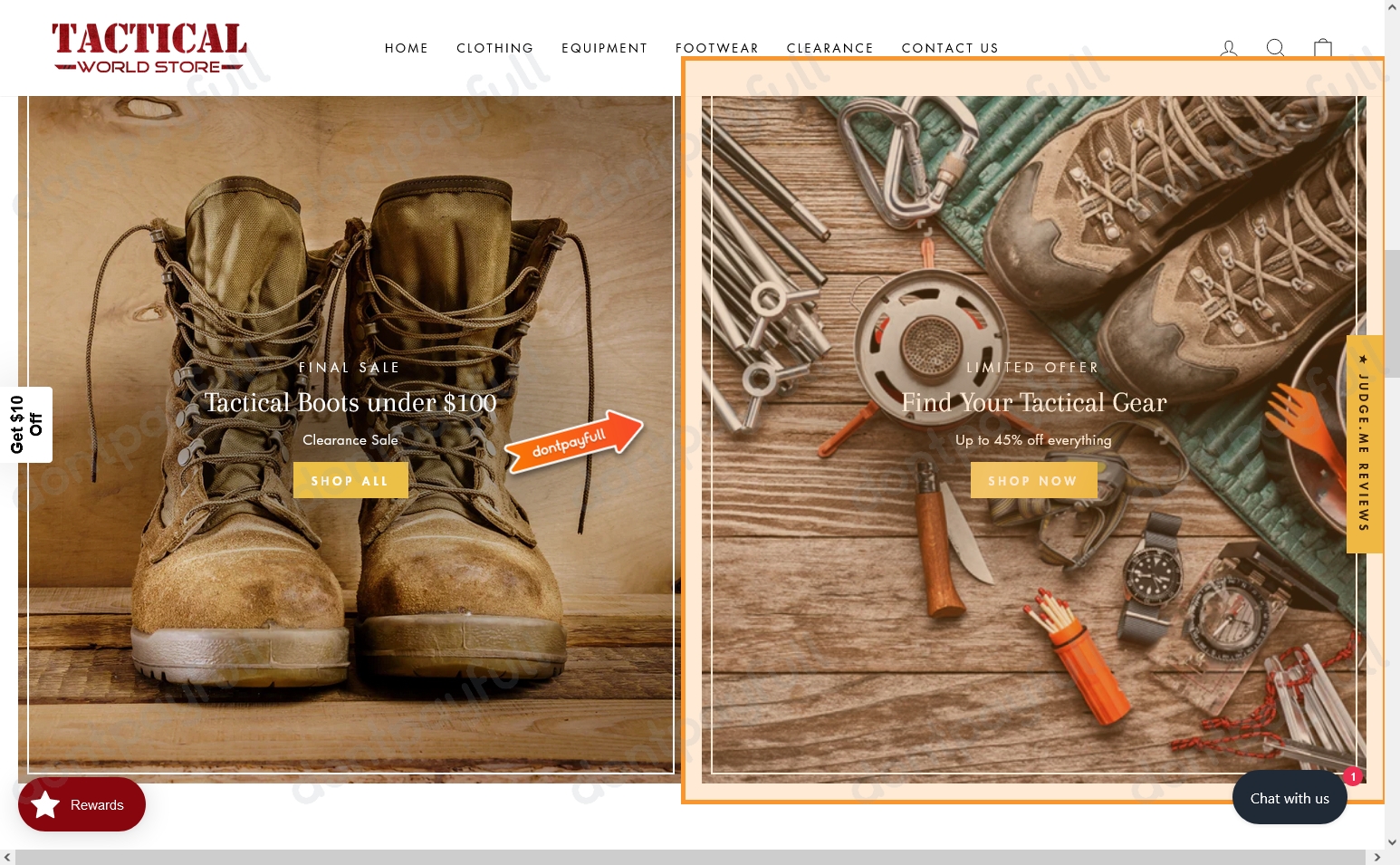Open the Footwear dropdown menu
The height and width of the screenshot is (865, 1400).
click(x=717, y=48)
